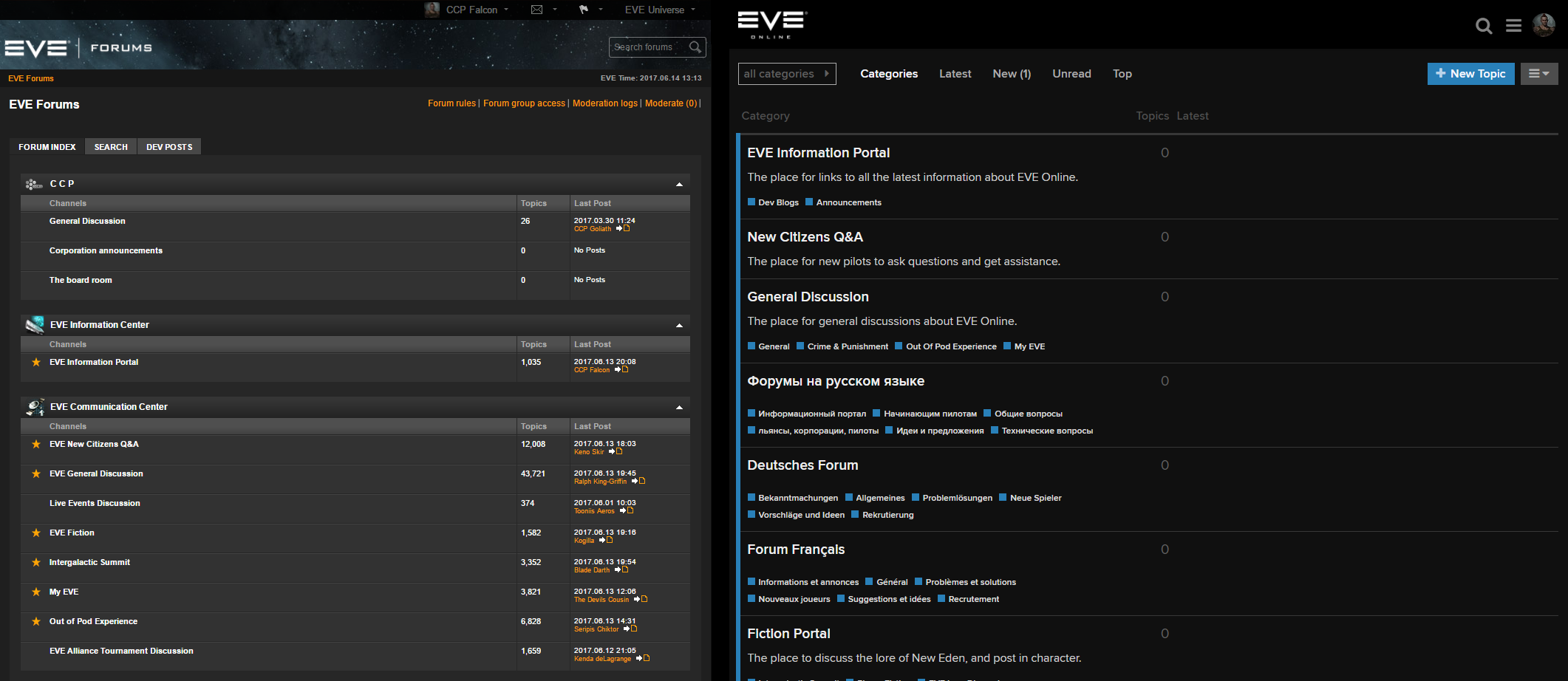Open Live Events Discussion channel
The height and width of the screenshot is (681, 1568).
pos(95,503)
